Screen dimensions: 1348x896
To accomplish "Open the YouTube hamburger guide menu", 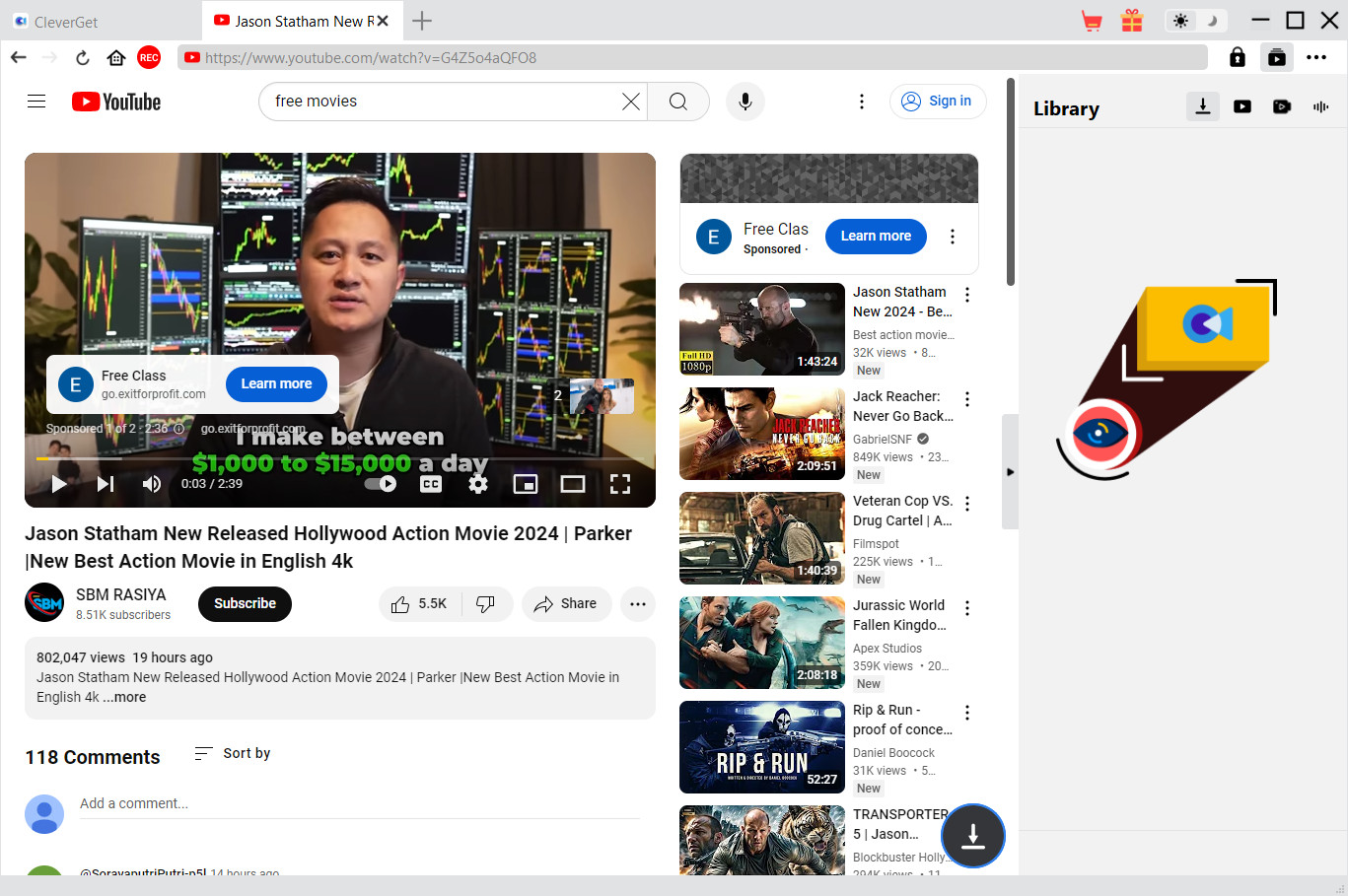I will 36,102.
